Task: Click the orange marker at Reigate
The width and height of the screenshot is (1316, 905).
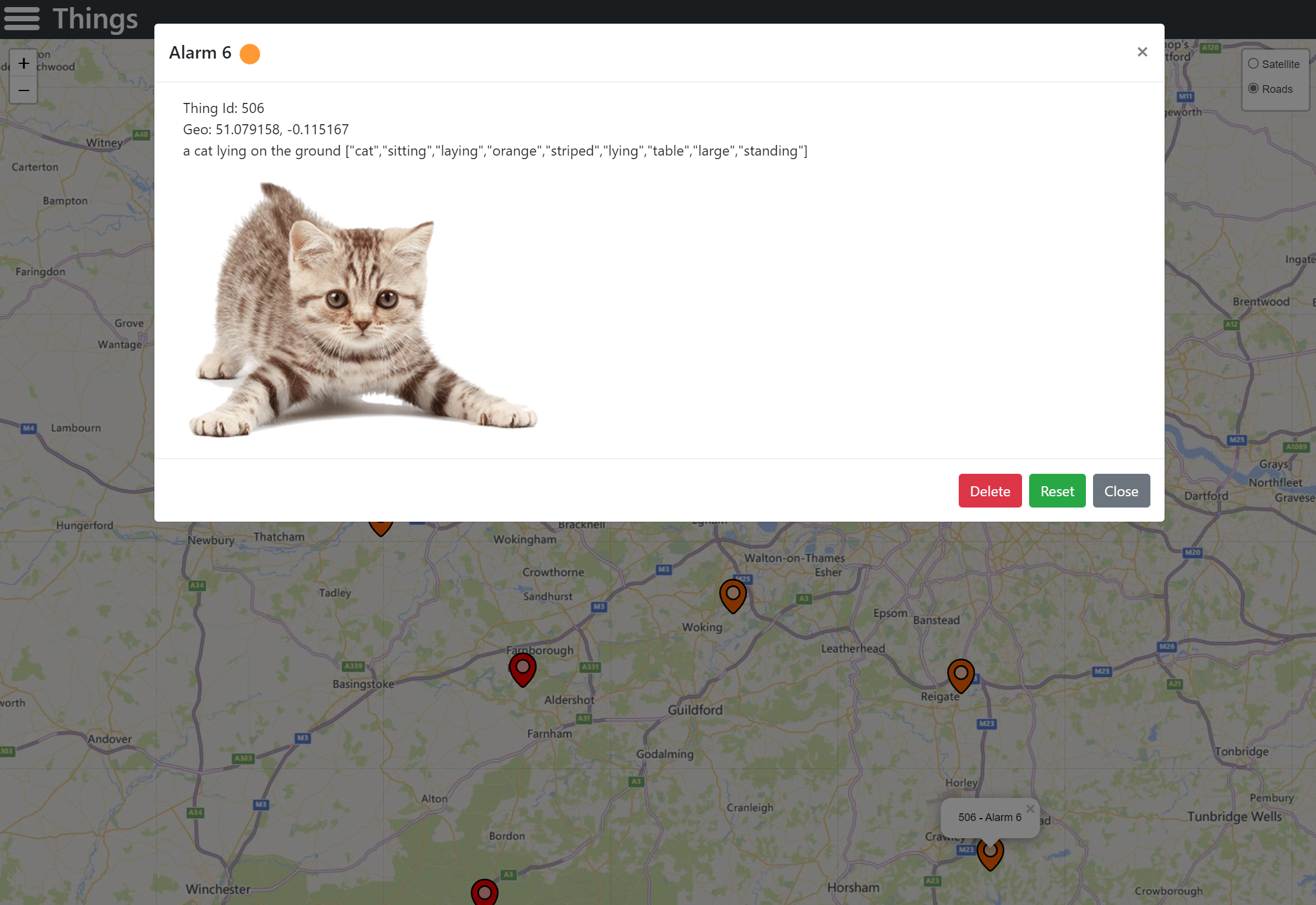Action: coord(961,674)
